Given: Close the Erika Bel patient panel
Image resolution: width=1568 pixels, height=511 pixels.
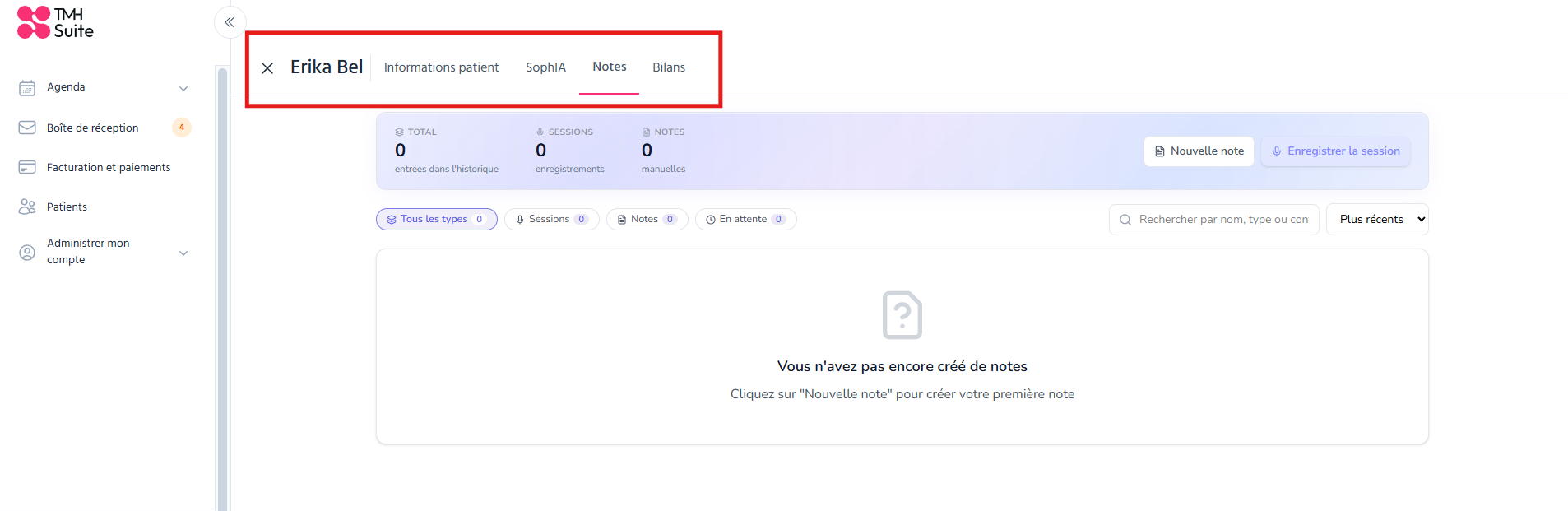Looking at the screenshot, I should (x=267, y=68).
